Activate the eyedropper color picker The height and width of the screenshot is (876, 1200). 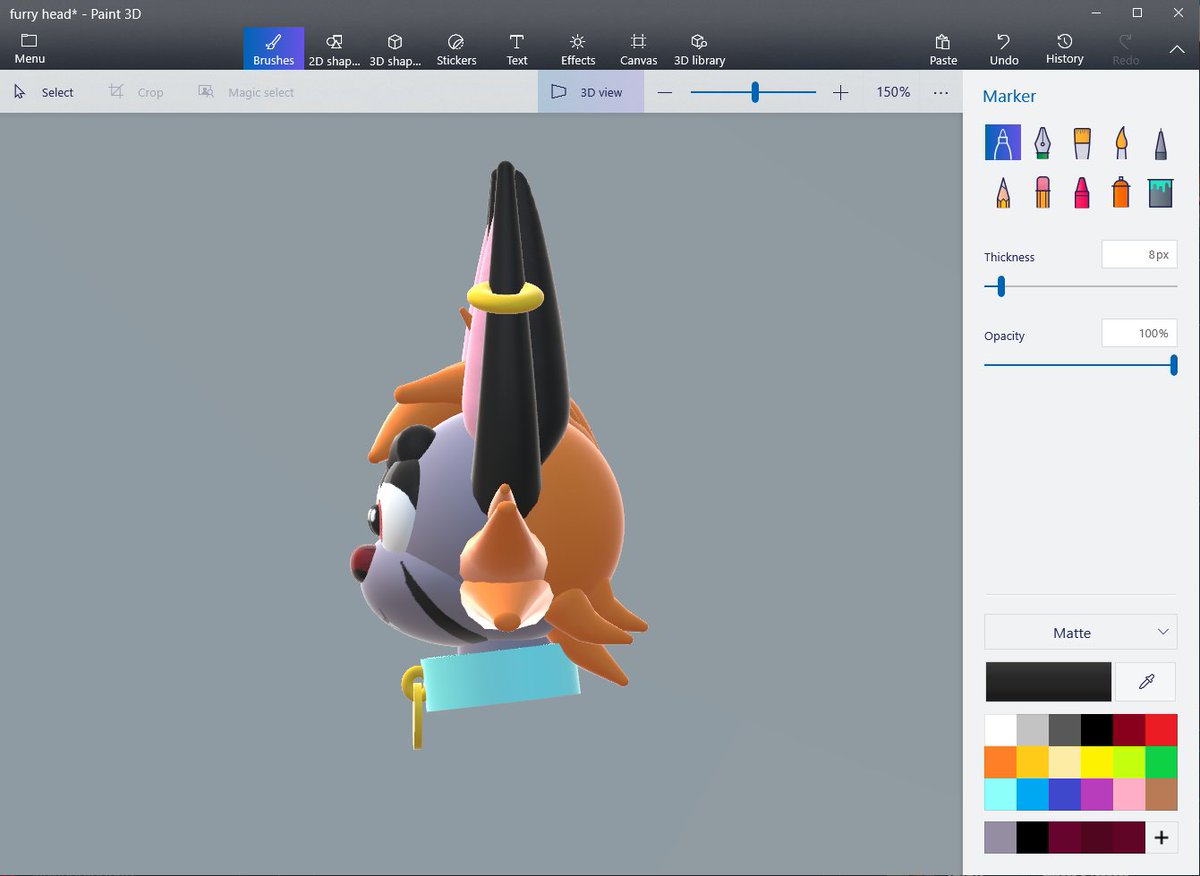click(1146, 682)
